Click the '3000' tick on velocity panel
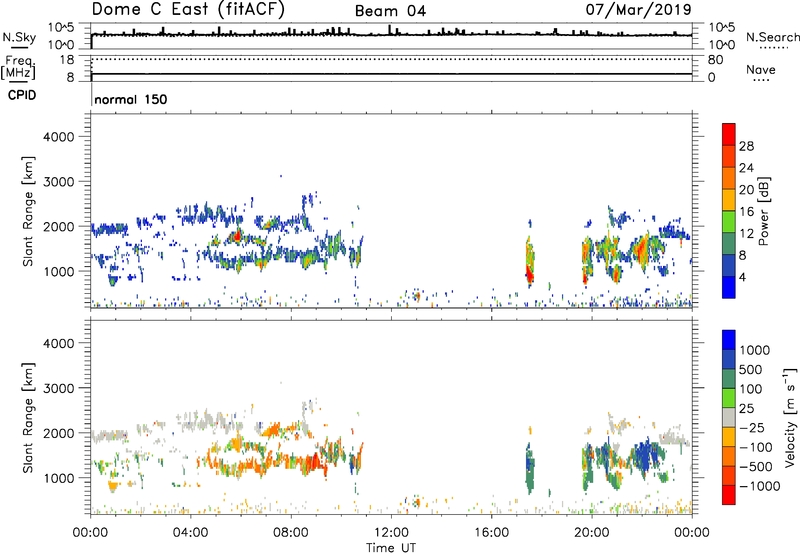This screenshot has height=554, width=800. (58, 388)
